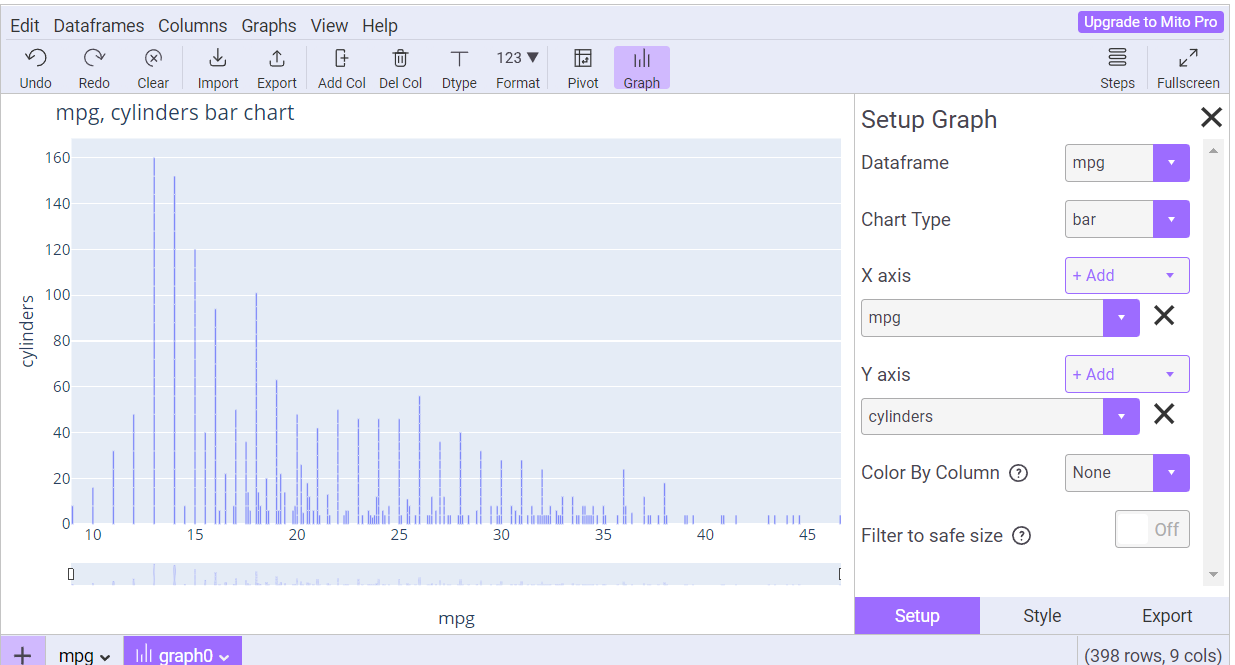Viewport: 1235px width, 665px height.
Task: Select the Del Col trash icon
Action: [x=400, y=58]
